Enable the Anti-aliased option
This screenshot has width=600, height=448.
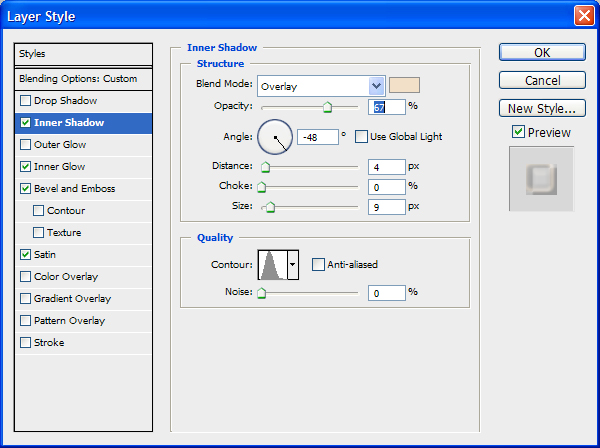pyautogui.click(x=318, y=264)
